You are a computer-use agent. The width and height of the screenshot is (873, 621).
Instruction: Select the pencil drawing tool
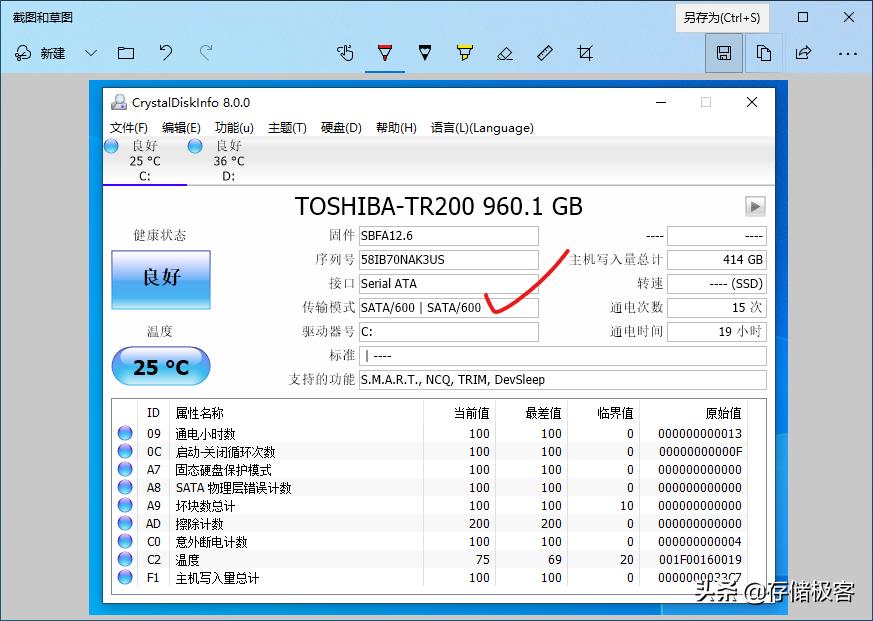coord(425,53)
